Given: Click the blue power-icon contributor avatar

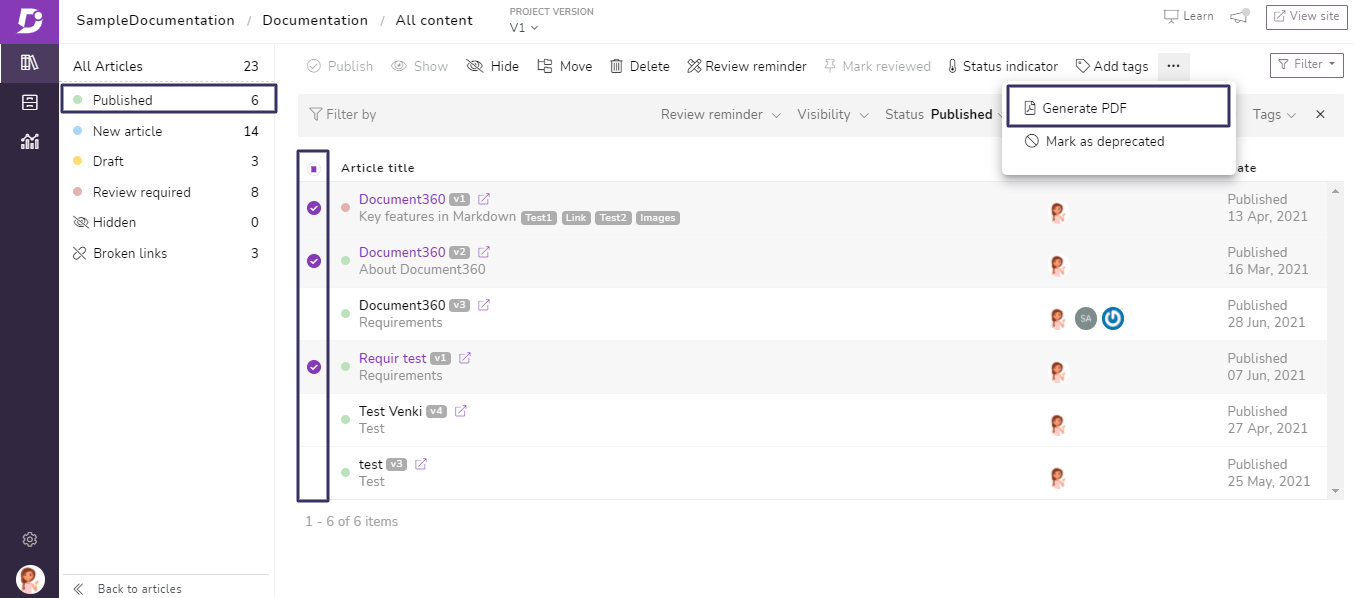Looking at the screenshot, I should 1113,318.
